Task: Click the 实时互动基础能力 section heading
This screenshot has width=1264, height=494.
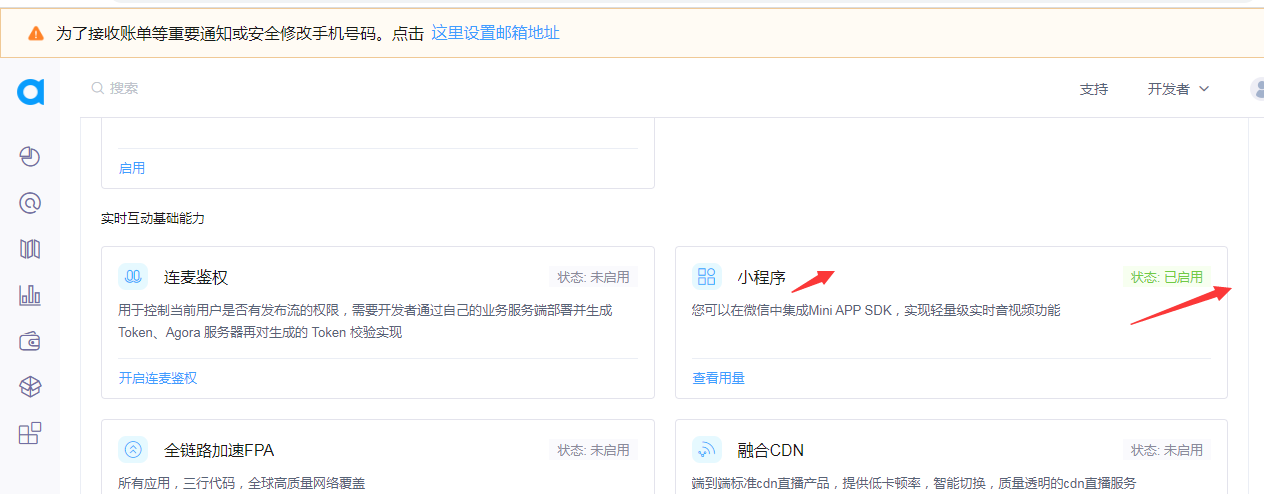Action: coord(153,218)
